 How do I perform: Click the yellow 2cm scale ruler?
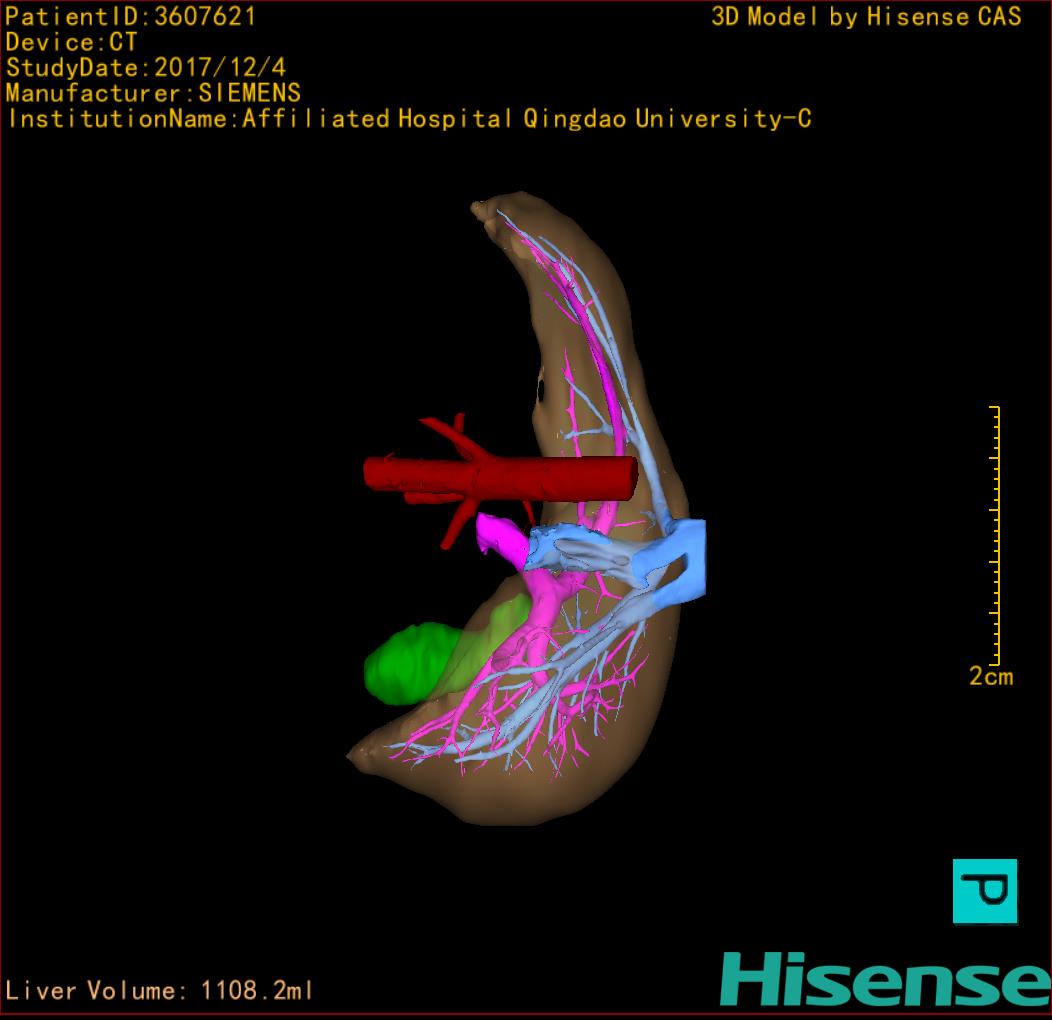coord(995,535)
